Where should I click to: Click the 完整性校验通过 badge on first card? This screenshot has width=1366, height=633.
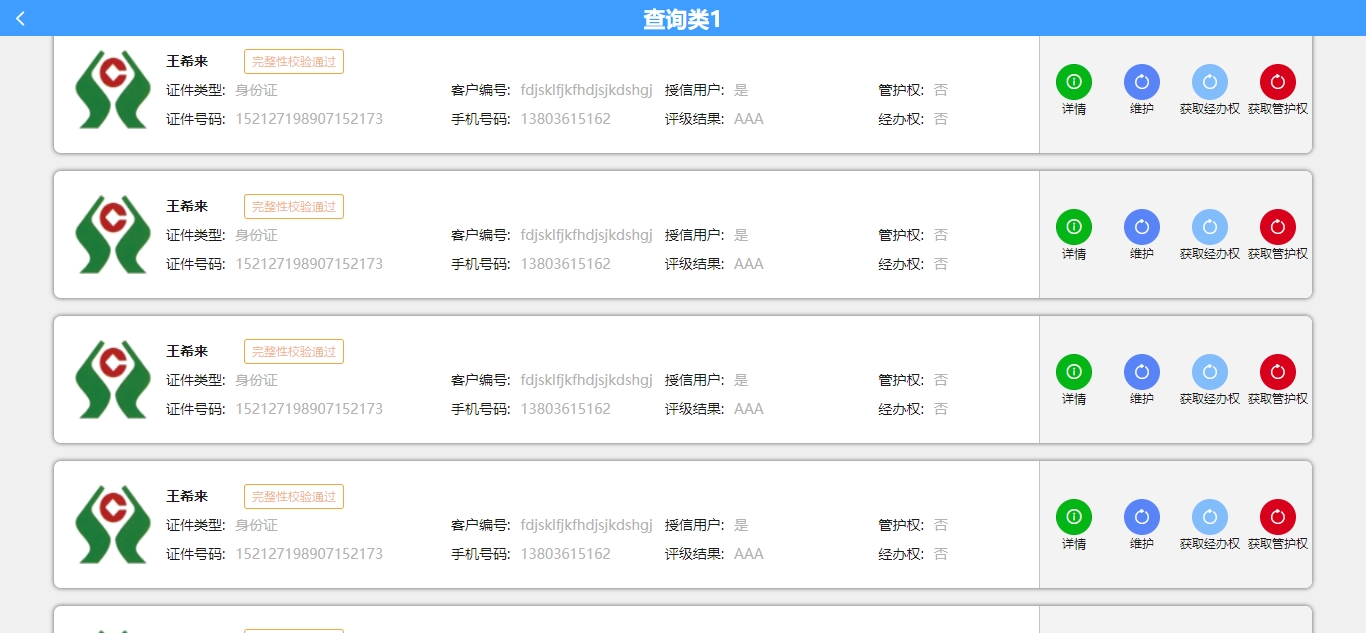click(x=293, y=61)
